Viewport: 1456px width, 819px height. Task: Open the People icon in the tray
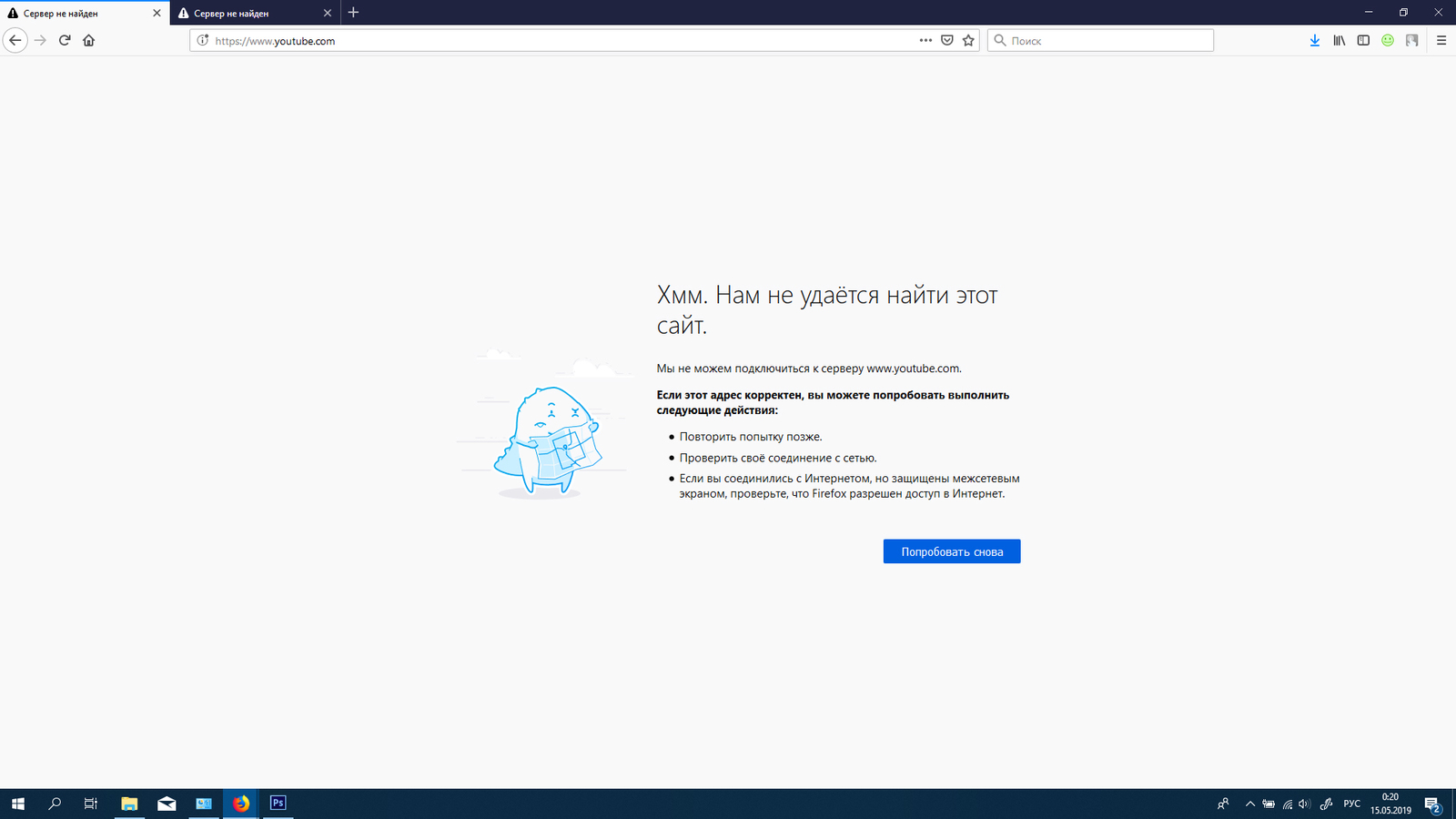tap(1223, 804)
